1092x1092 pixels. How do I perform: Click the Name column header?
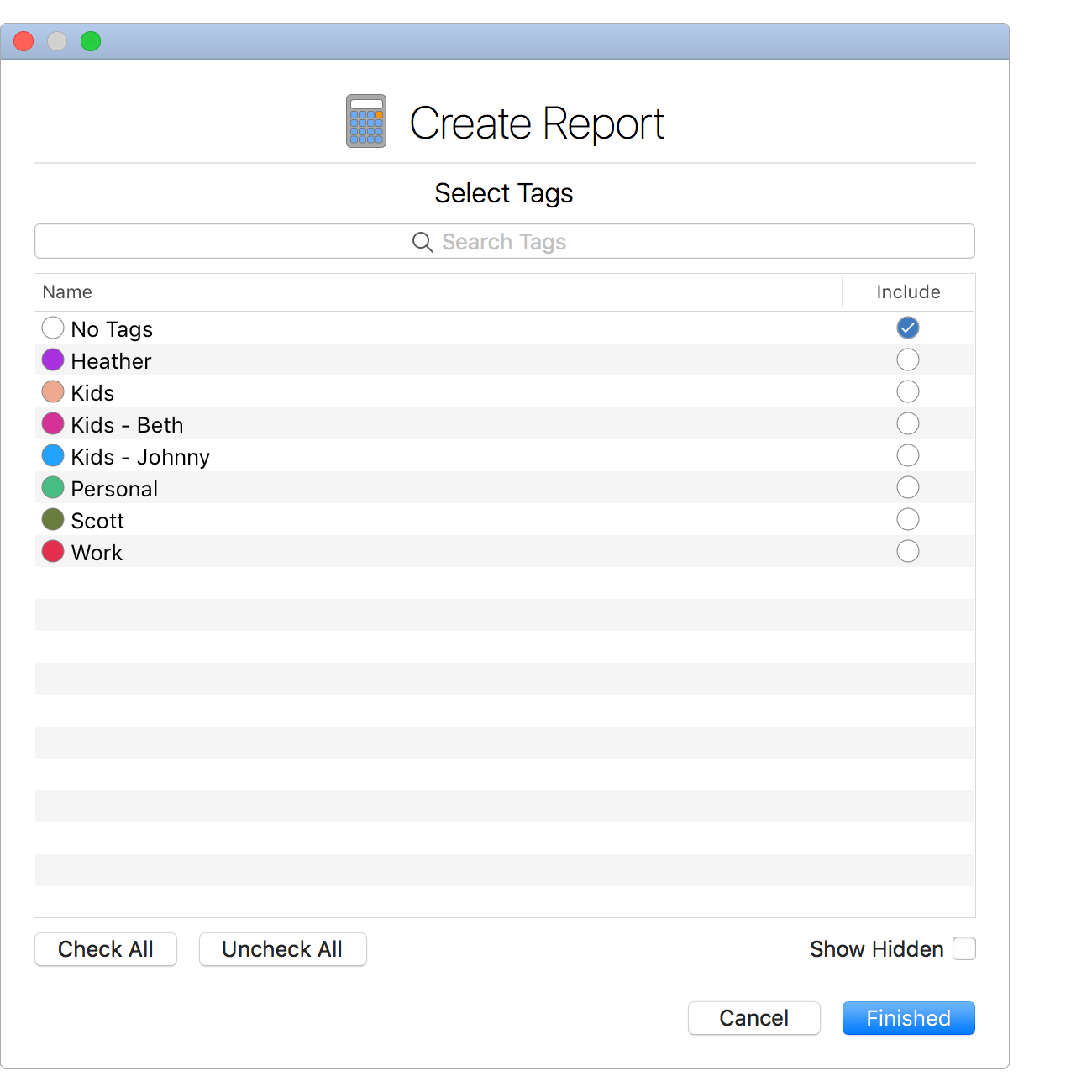click(x=67, y=291)
